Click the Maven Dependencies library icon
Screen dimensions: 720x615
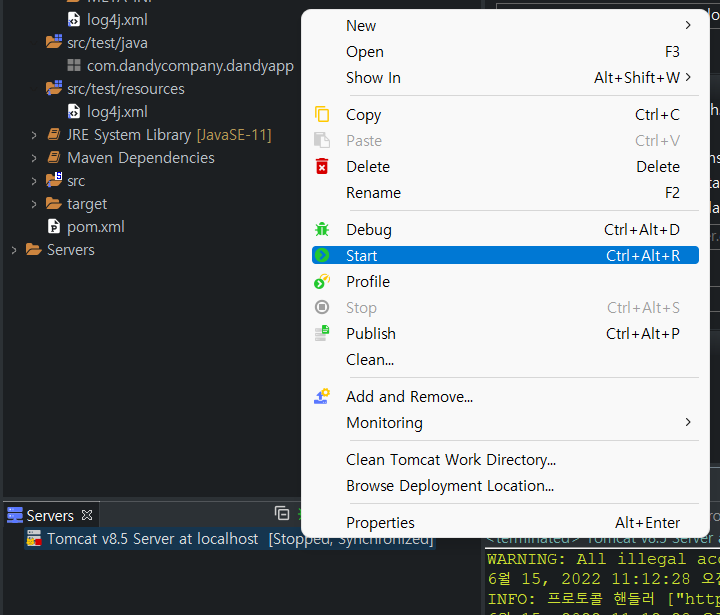click(54, 158)
